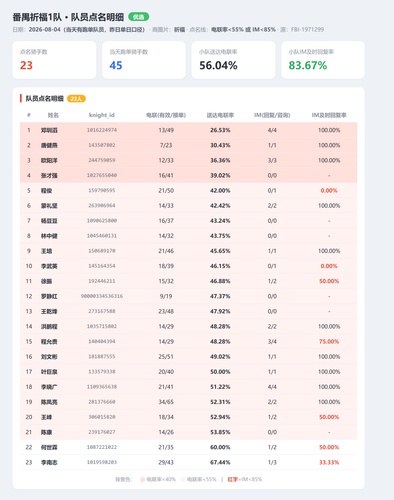This screenshot has height=500, width=394.
Task: Click knight id 1090625800 in row 7
Action: (102, 221)
